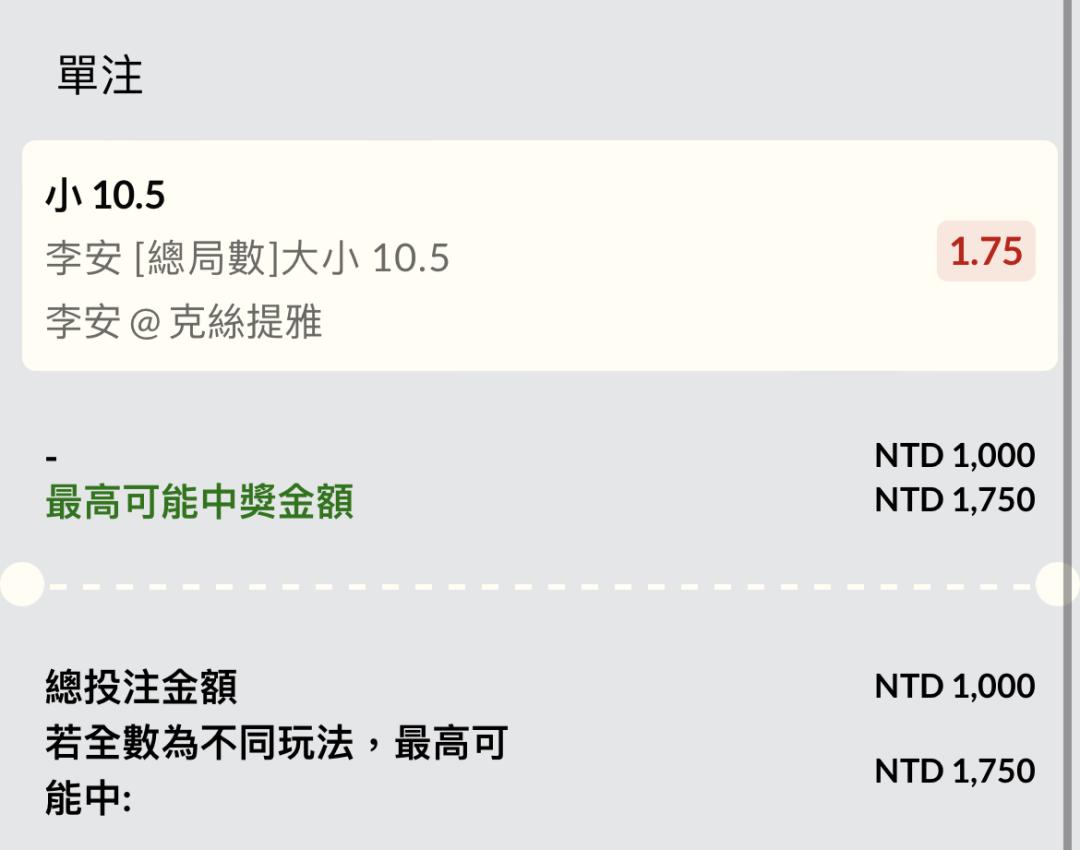Click the 1.75 odds badge
Image resolution: width=1080 pixels, height=850 pixels.
[x=986, y=251]
